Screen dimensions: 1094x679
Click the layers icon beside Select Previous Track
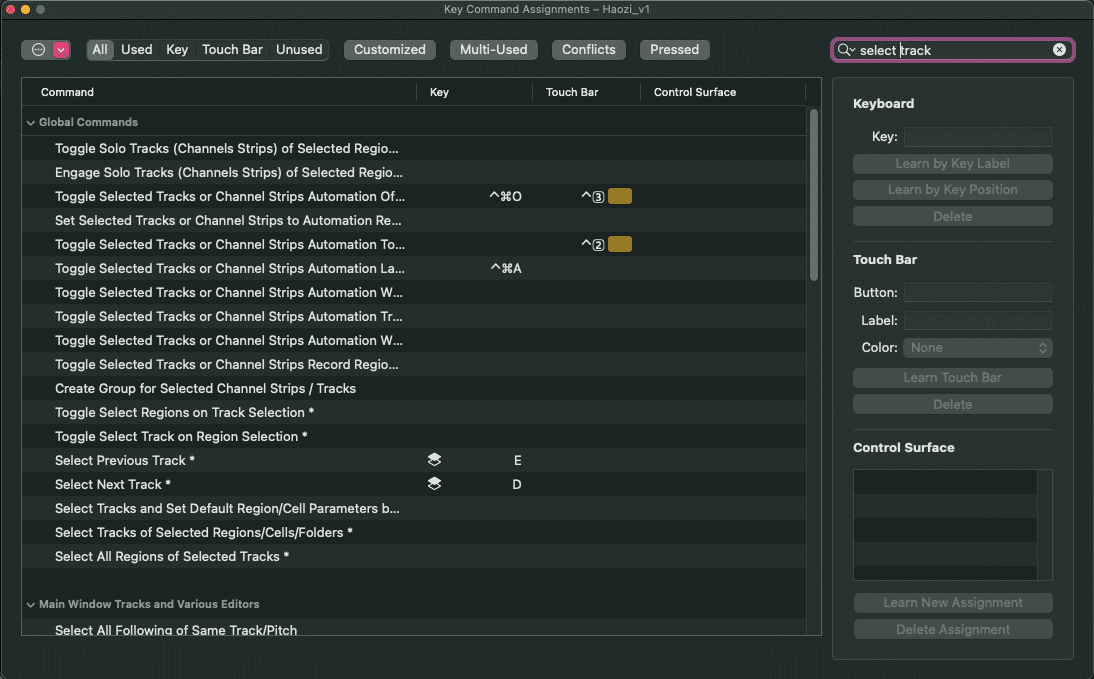point(434,461)
